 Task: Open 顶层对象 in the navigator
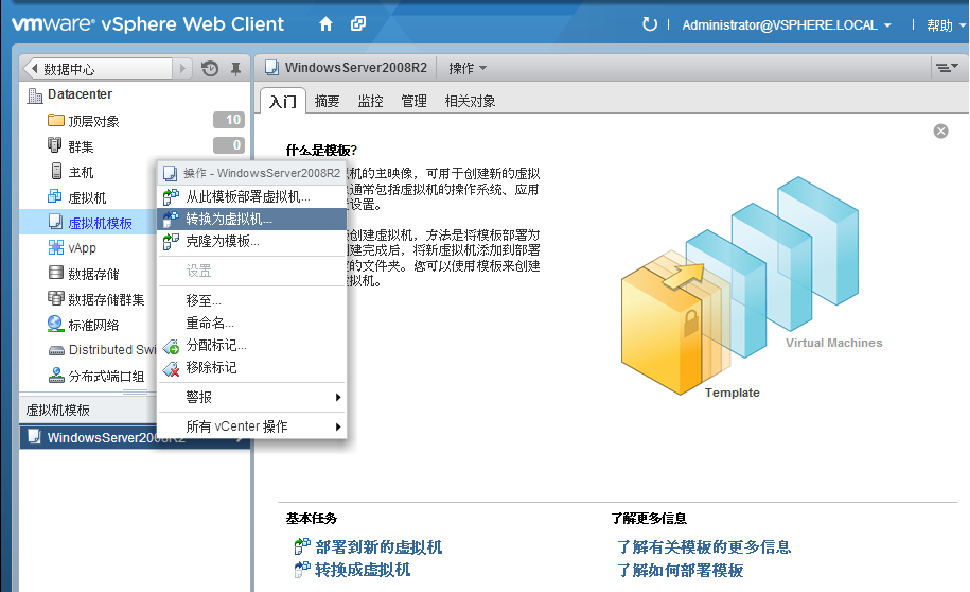94,121
